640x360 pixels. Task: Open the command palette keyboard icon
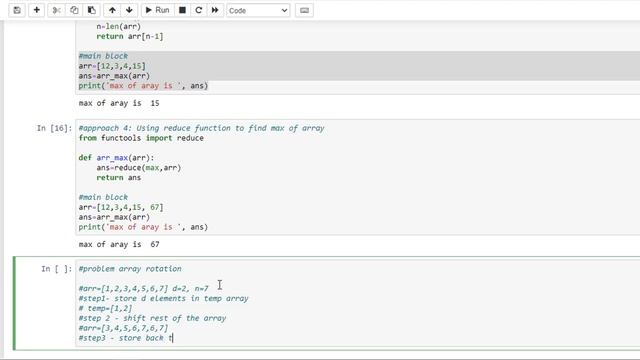click(x=304, y=10)
